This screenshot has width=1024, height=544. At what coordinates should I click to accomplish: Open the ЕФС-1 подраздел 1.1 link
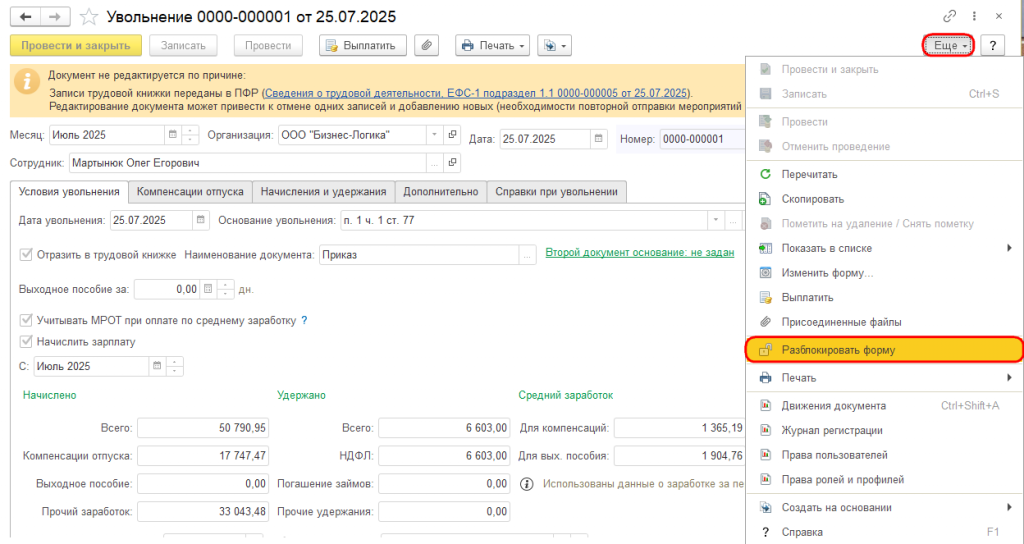tap(477, 93)
